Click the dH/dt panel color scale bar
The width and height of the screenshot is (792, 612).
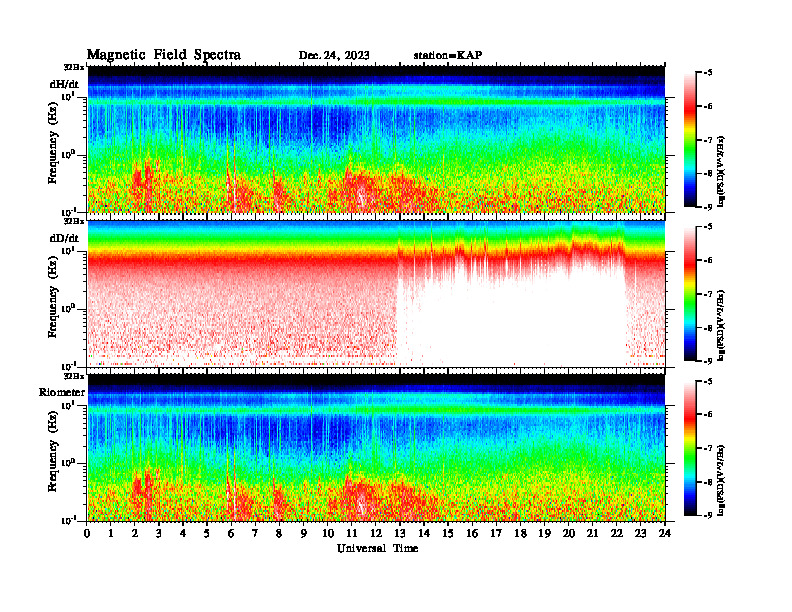click(690, 140)
